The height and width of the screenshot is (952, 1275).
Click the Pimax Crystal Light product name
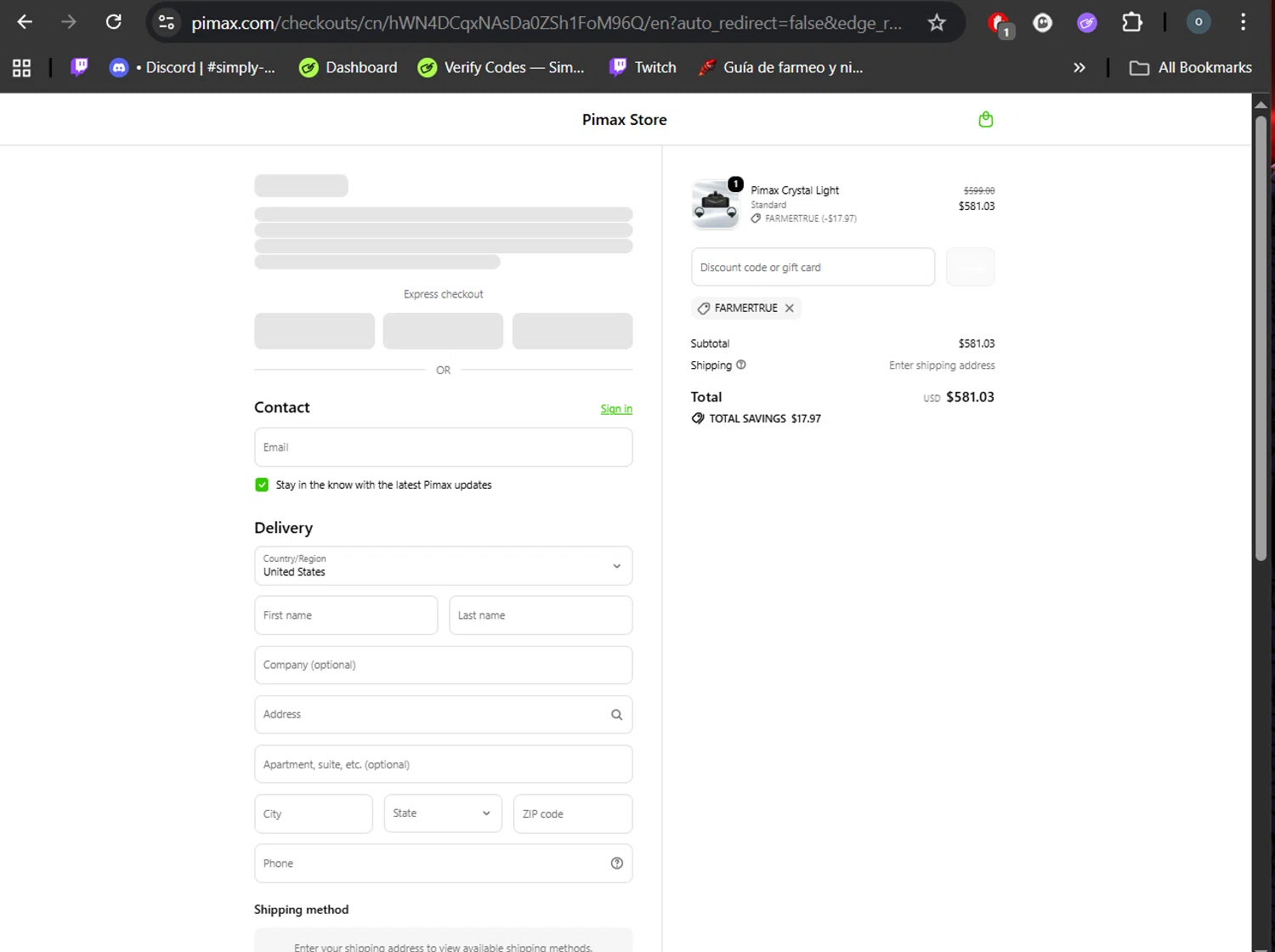click(795, 190)
